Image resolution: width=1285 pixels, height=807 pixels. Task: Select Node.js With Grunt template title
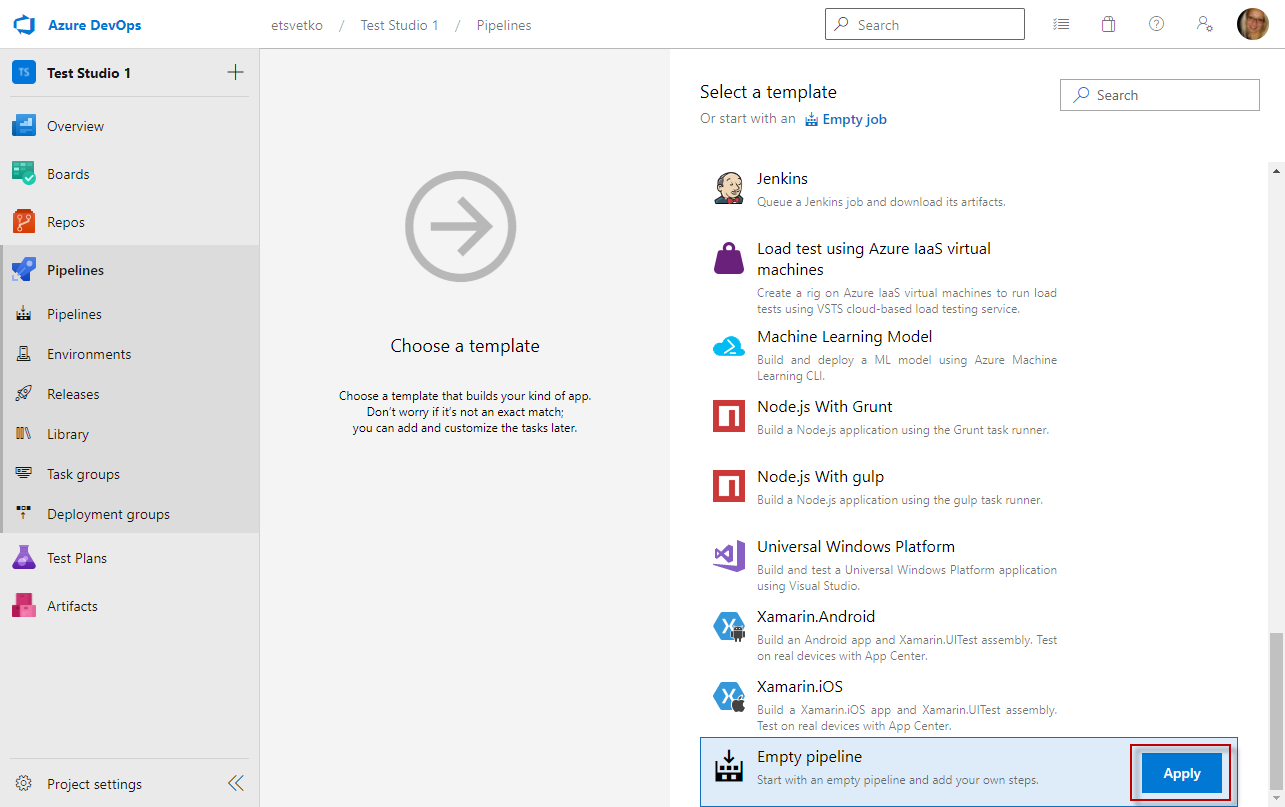(x=825, y=407)
